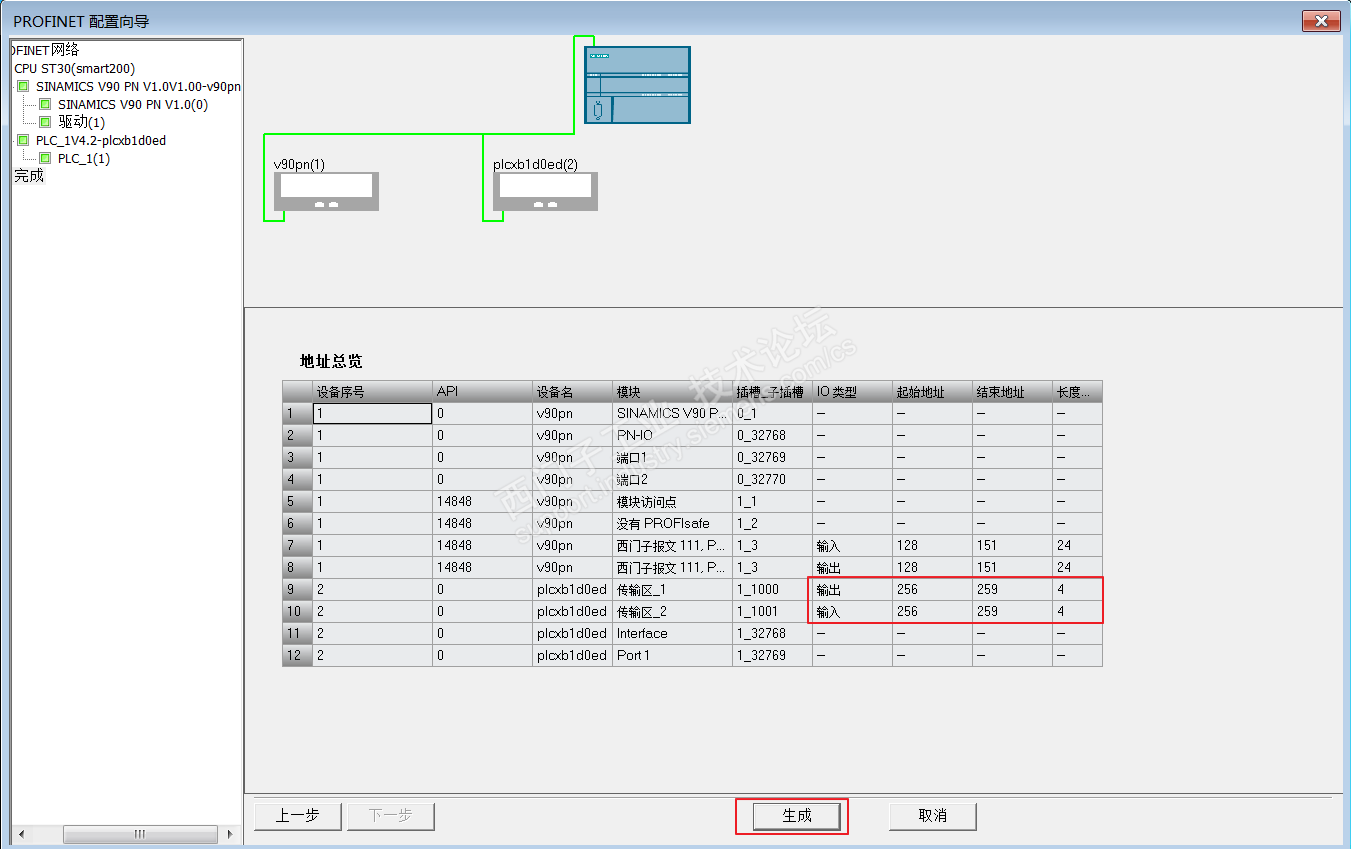
Task: Select the 传输区_2 module cell
Action: tap(673, 611)
